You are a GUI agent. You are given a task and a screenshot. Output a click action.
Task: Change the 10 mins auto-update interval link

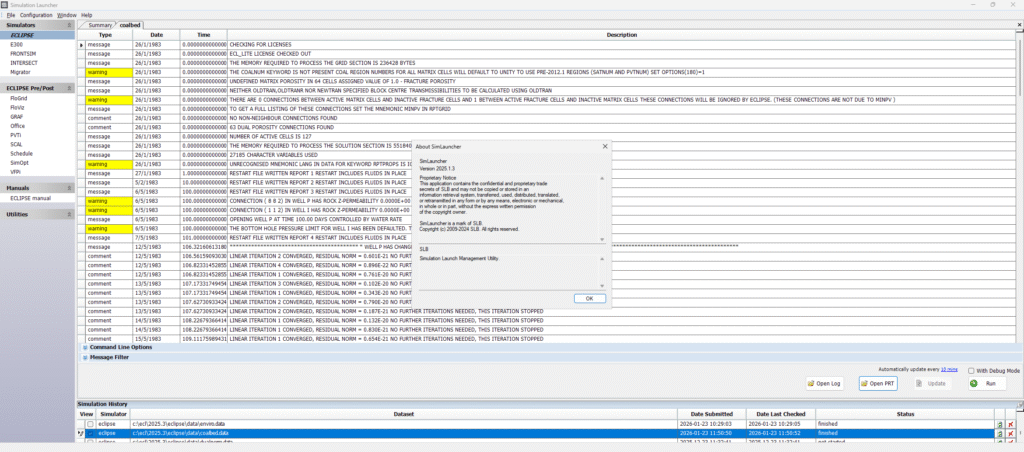click(951, 369)
